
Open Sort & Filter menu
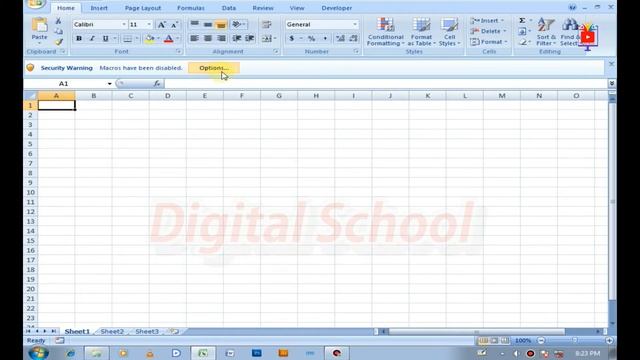click(546, 32)
